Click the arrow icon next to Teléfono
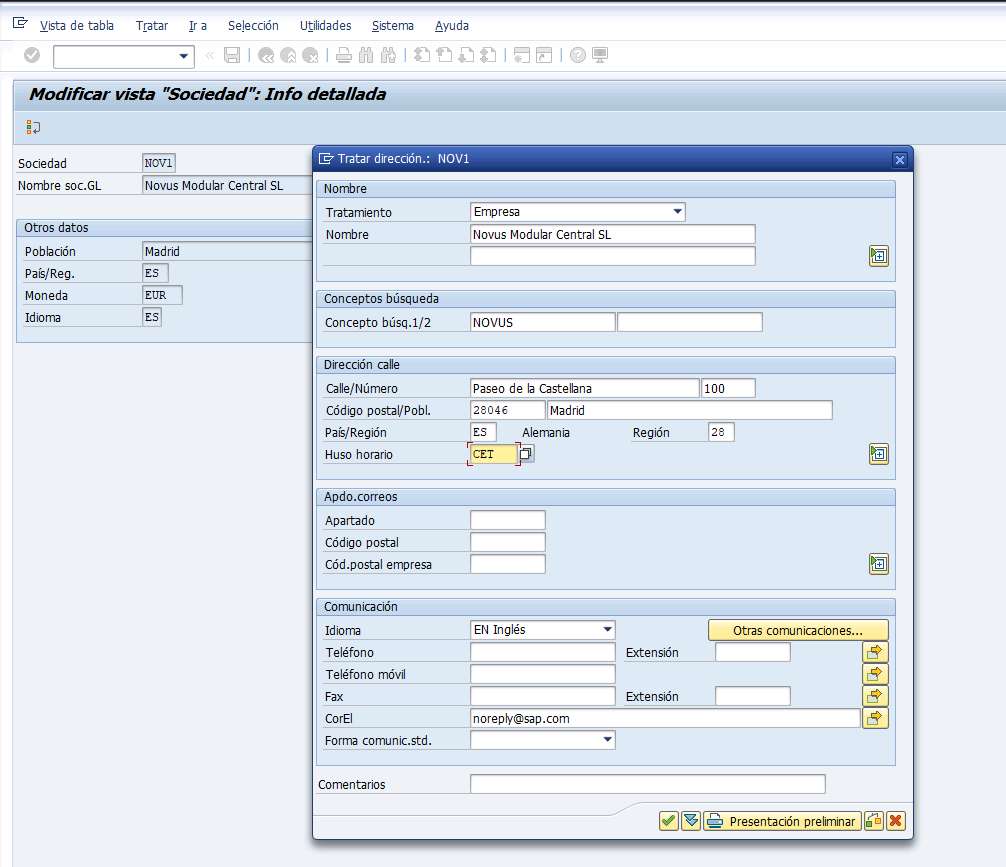 click(x=874, y=653)
